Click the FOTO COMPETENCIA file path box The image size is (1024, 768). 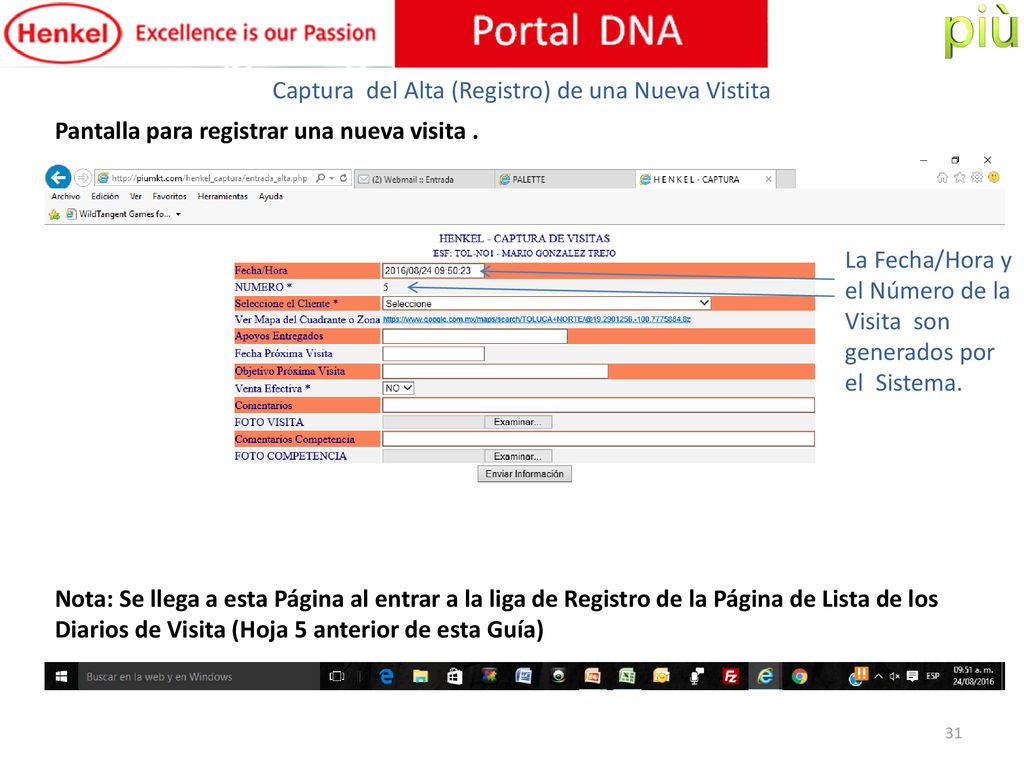coord(434,456)
